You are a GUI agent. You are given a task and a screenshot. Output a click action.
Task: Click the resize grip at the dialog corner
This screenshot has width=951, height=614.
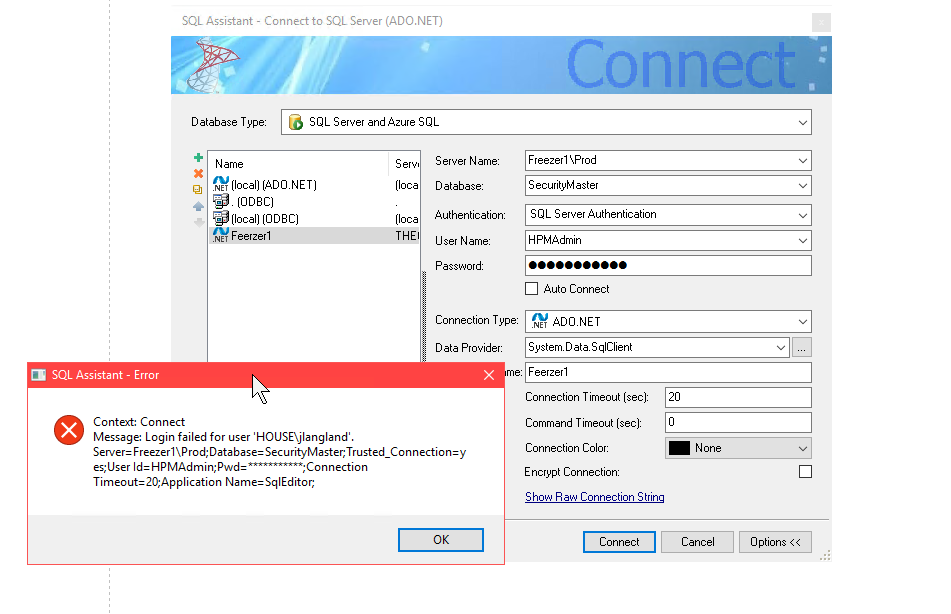click(825, 555)
